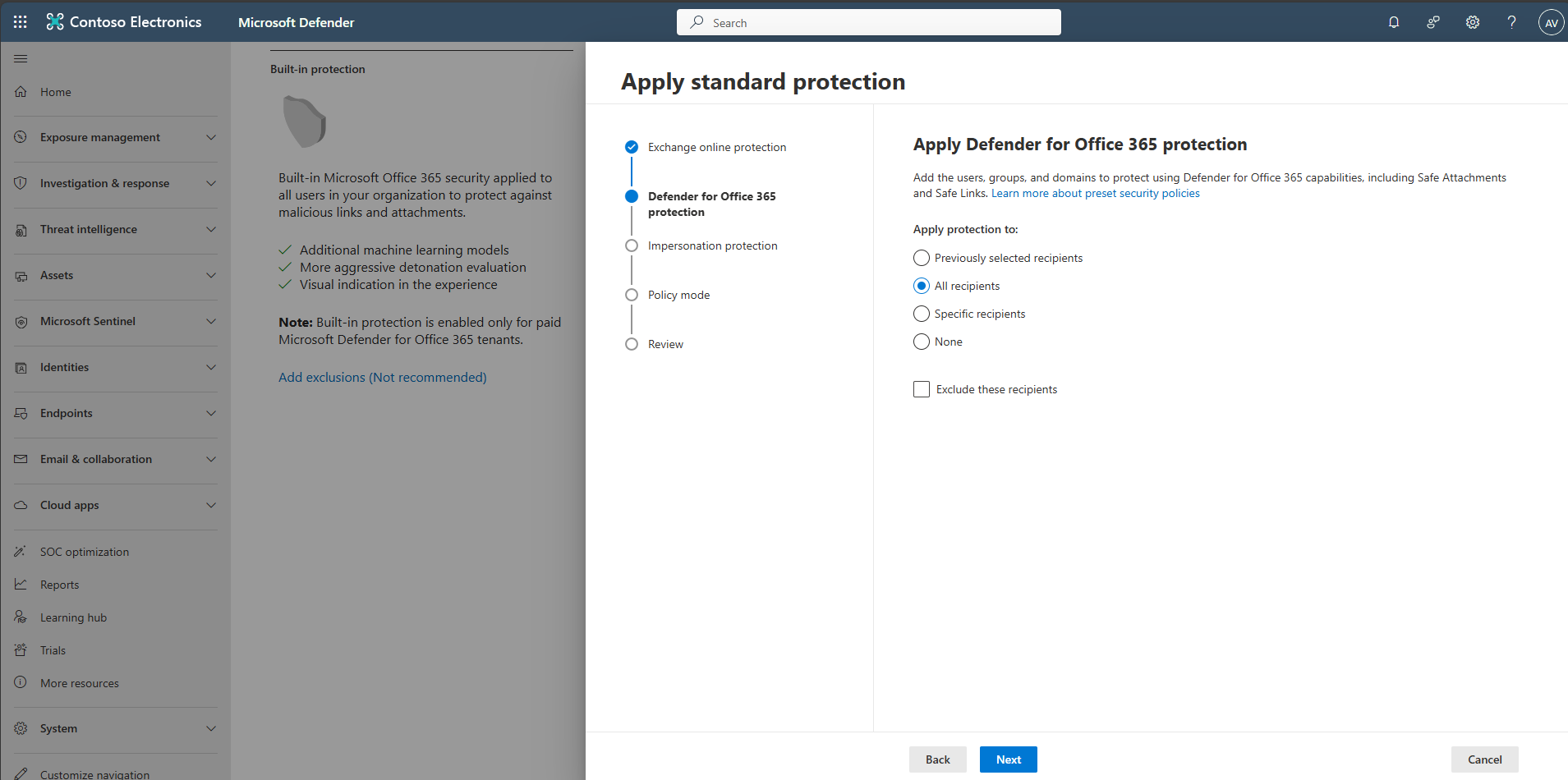Open Learn more about preset security policies link
Viewport: 1568px width, 780px height.
pos(1096,193)
